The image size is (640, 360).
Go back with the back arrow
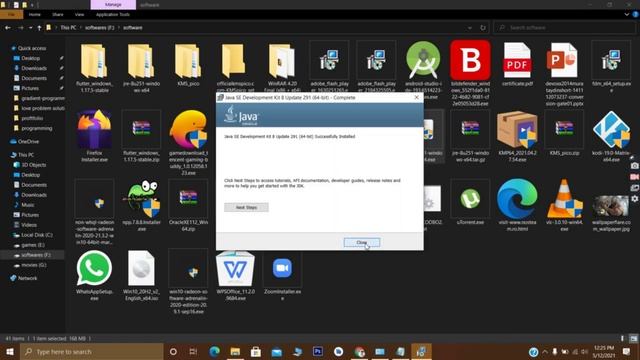click(x=8, y=28)
